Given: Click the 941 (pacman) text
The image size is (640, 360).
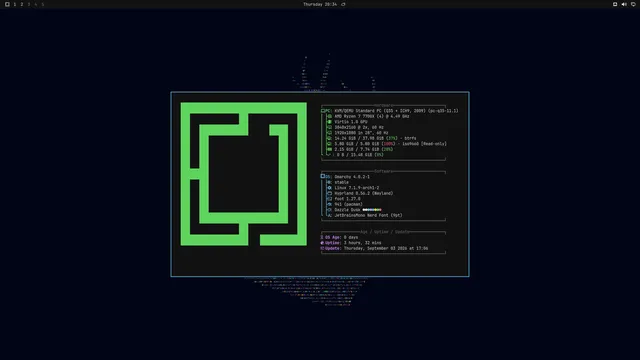Looking at the screenshot, I should pos(348,204).
